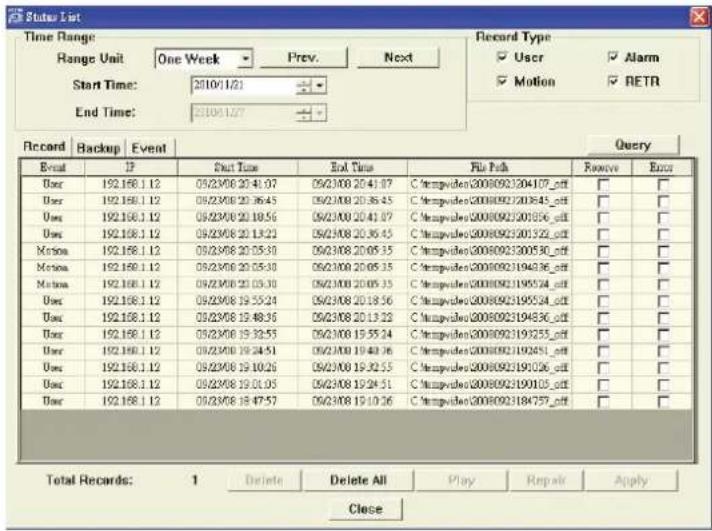The height and width of the screenshot is (531, 712).
Task: Click the Status List title bar icon
Action: pyautogui.click(x=15, y=17)
